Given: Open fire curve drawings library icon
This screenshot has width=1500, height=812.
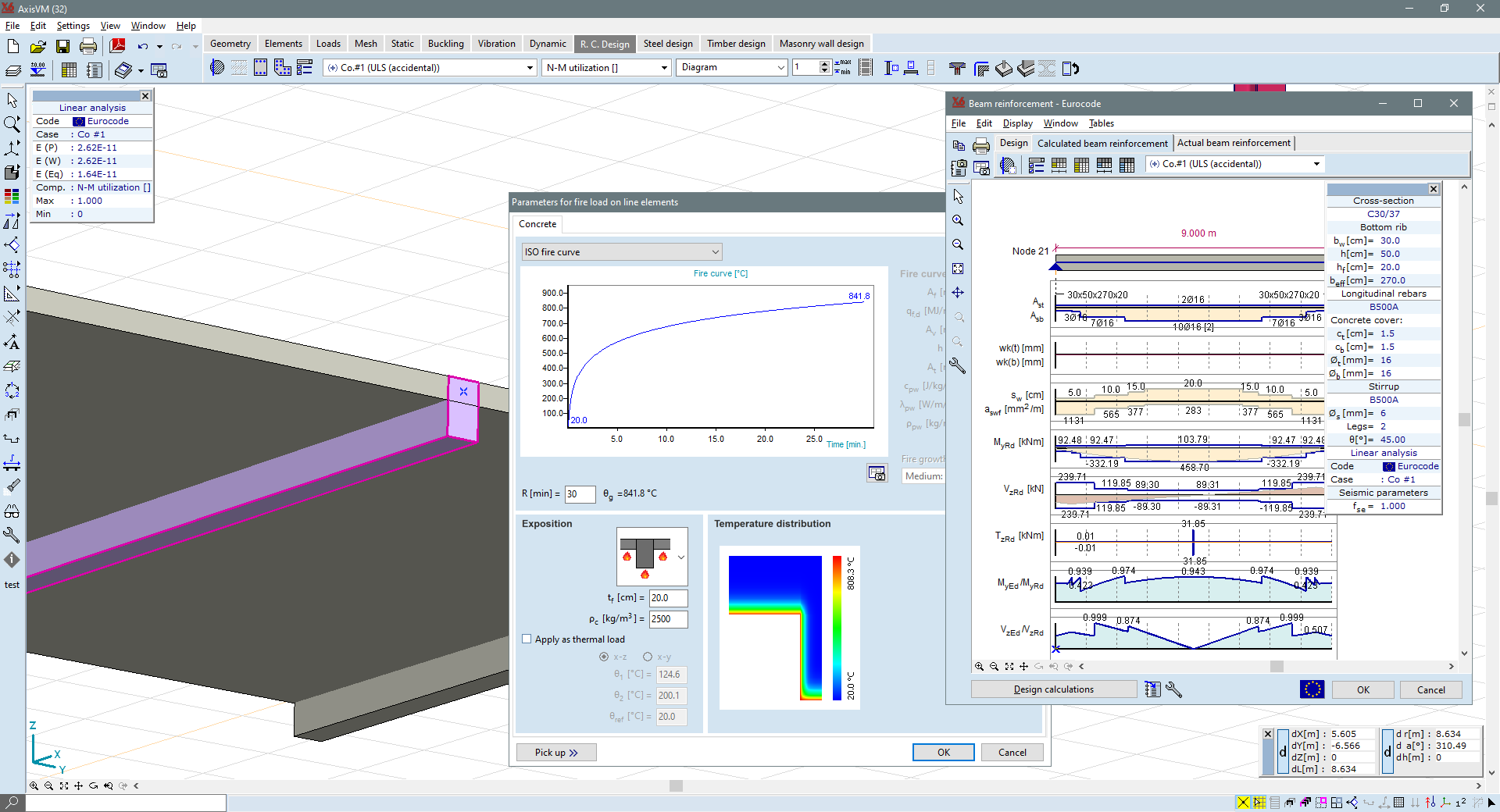Looking at the screenshot, I should pos(877,473).
